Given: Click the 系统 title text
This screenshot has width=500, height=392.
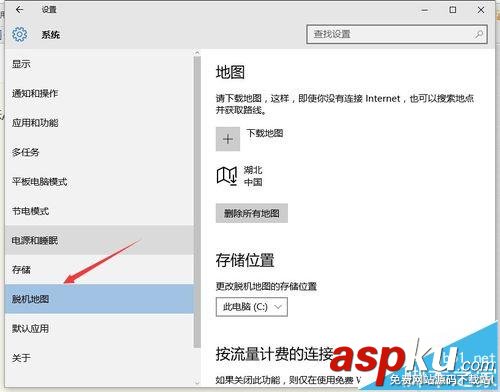Looking at the screenshot, I should pyautogui.click(x=51, y=35).
